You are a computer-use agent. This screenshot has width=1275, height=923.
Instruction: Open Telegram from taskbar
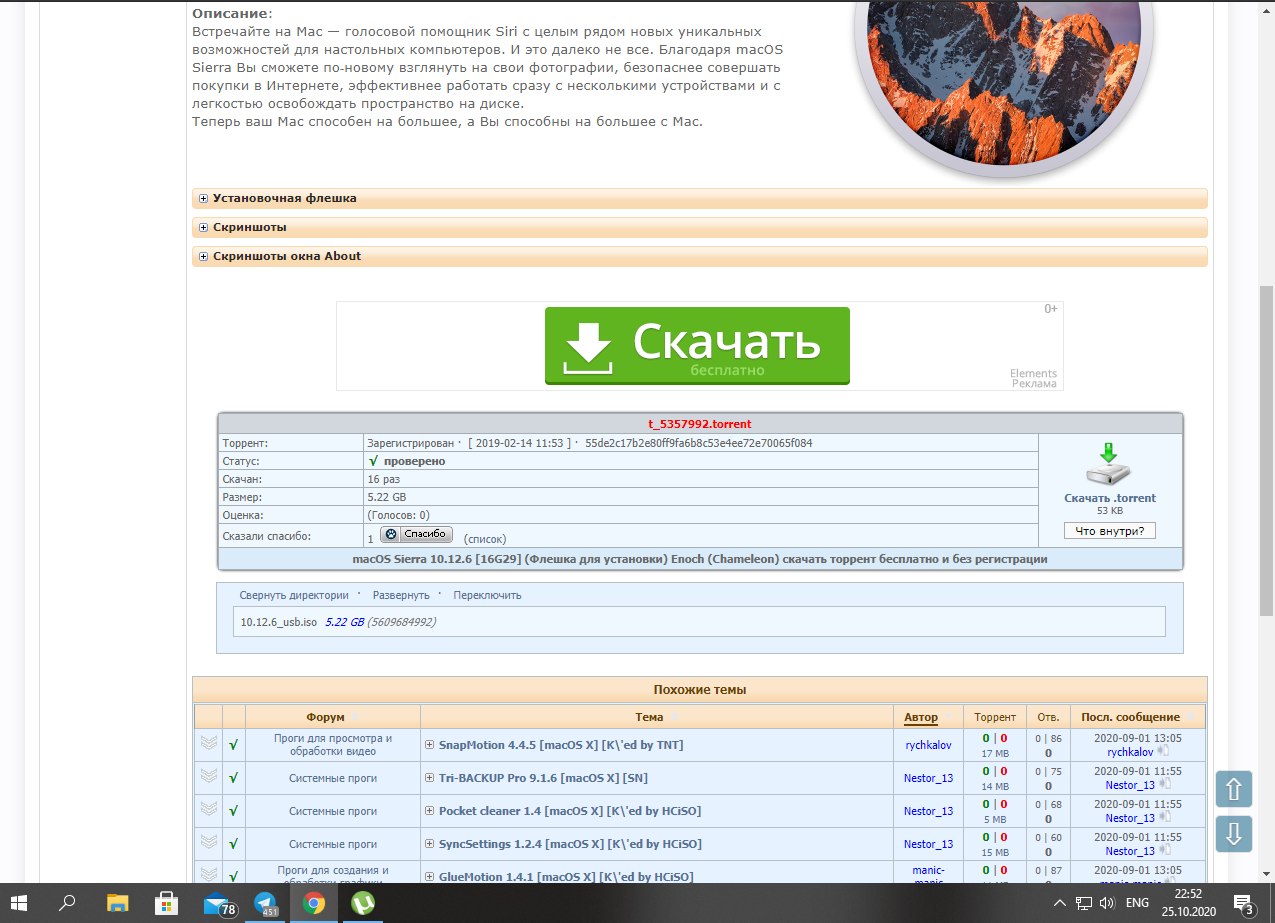point(266,903)
